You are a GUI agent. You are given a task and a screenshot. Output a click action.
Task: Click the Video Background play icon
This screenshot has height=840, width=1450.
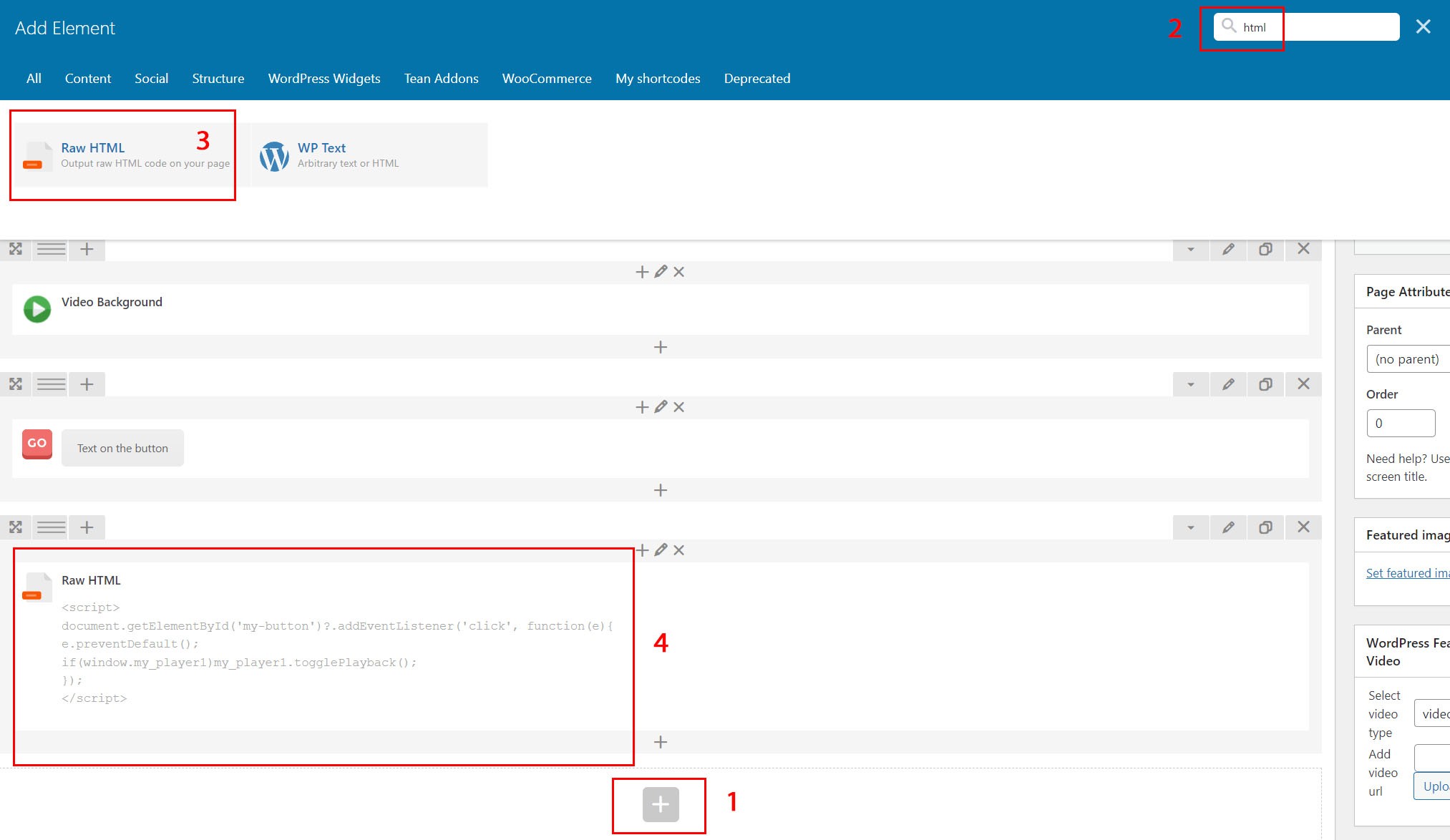[37, 309]
